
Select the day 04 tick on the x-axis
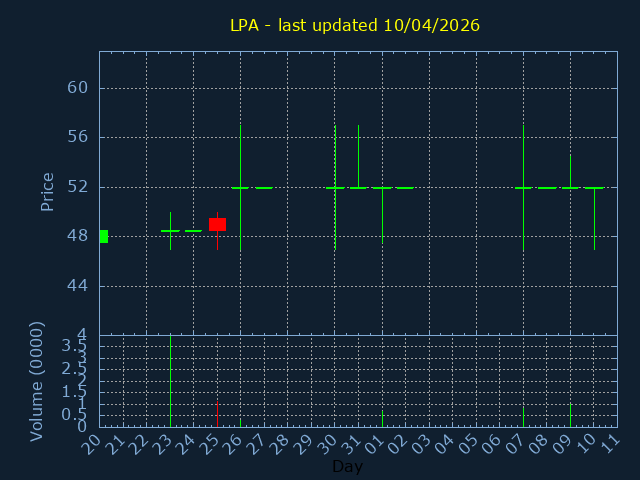(443, 442)
